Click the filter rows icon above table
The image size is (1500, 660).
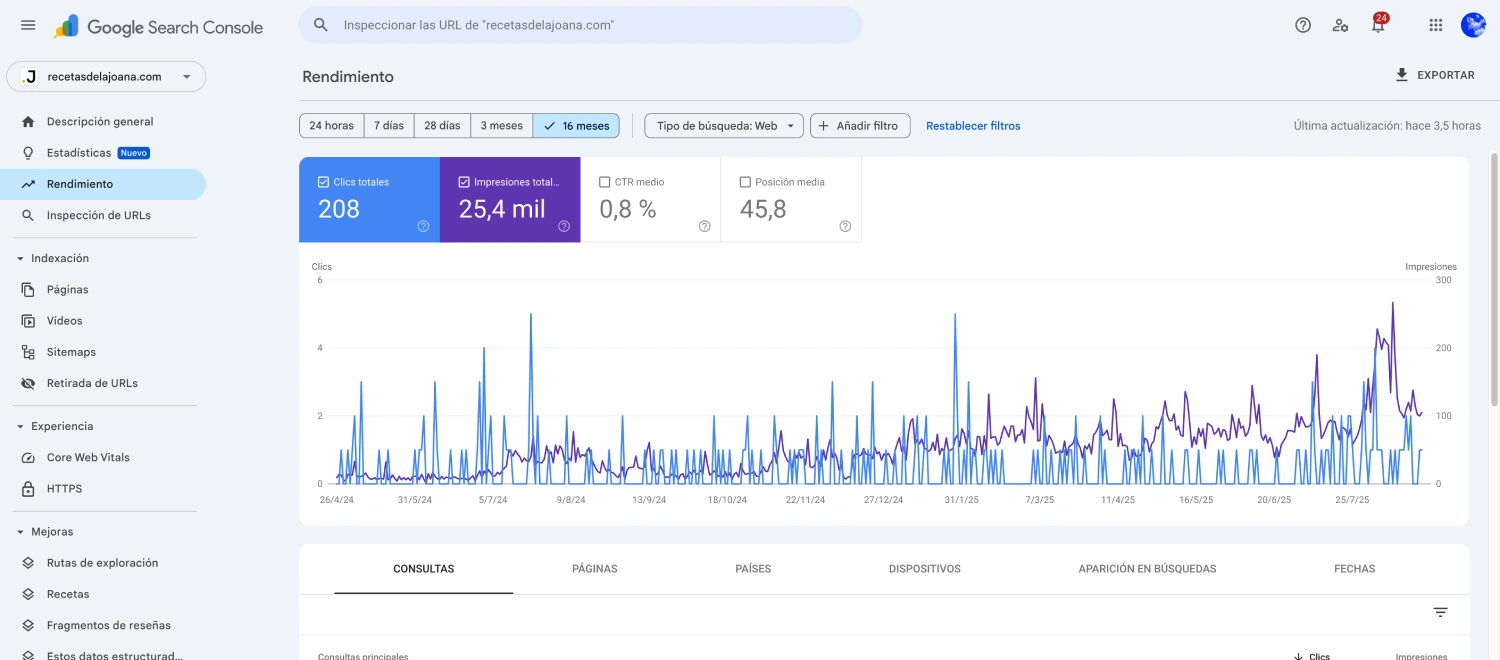tap(1441, 612)
